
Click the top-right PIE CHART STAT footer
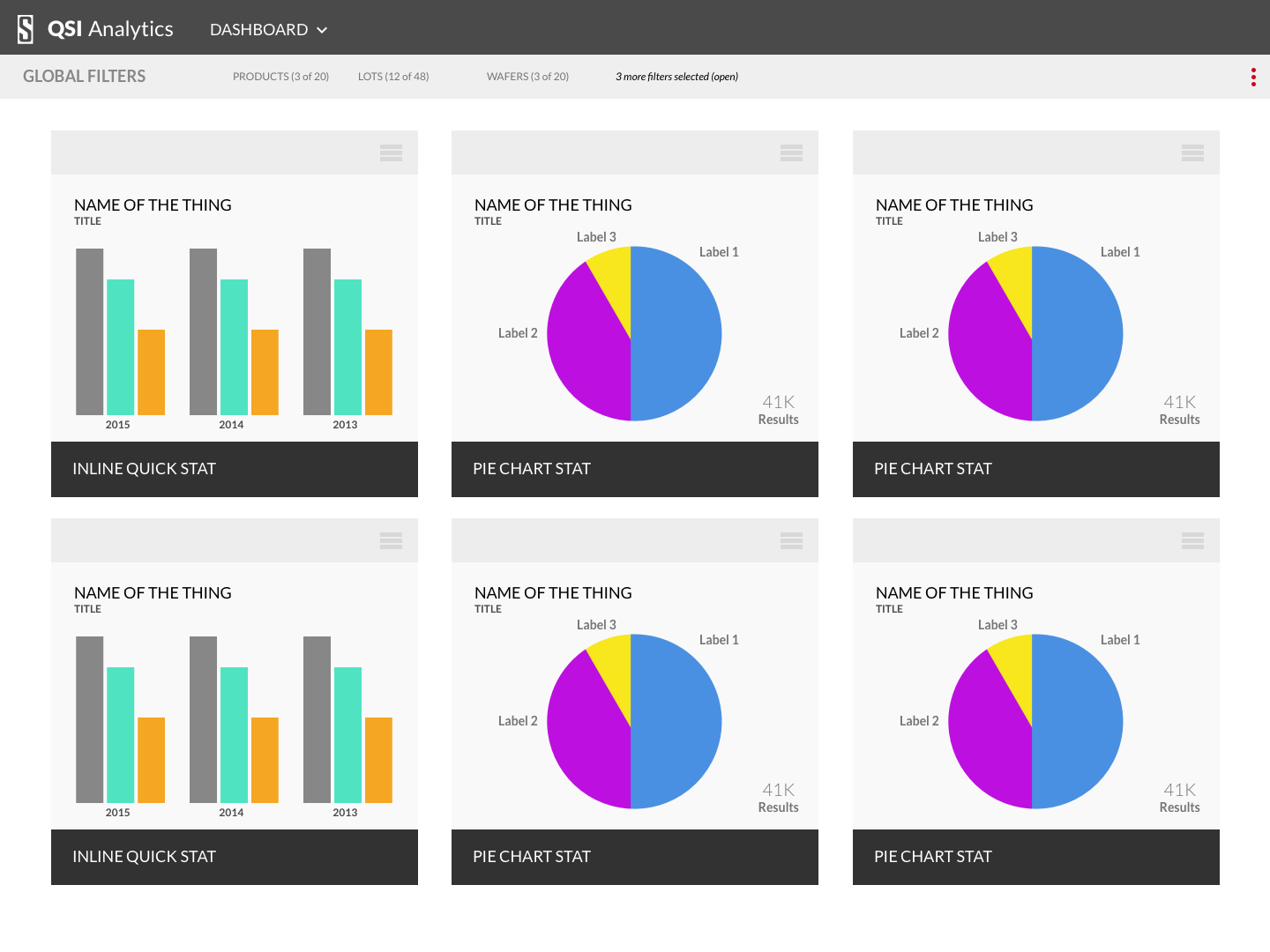tap(1035, 469)
